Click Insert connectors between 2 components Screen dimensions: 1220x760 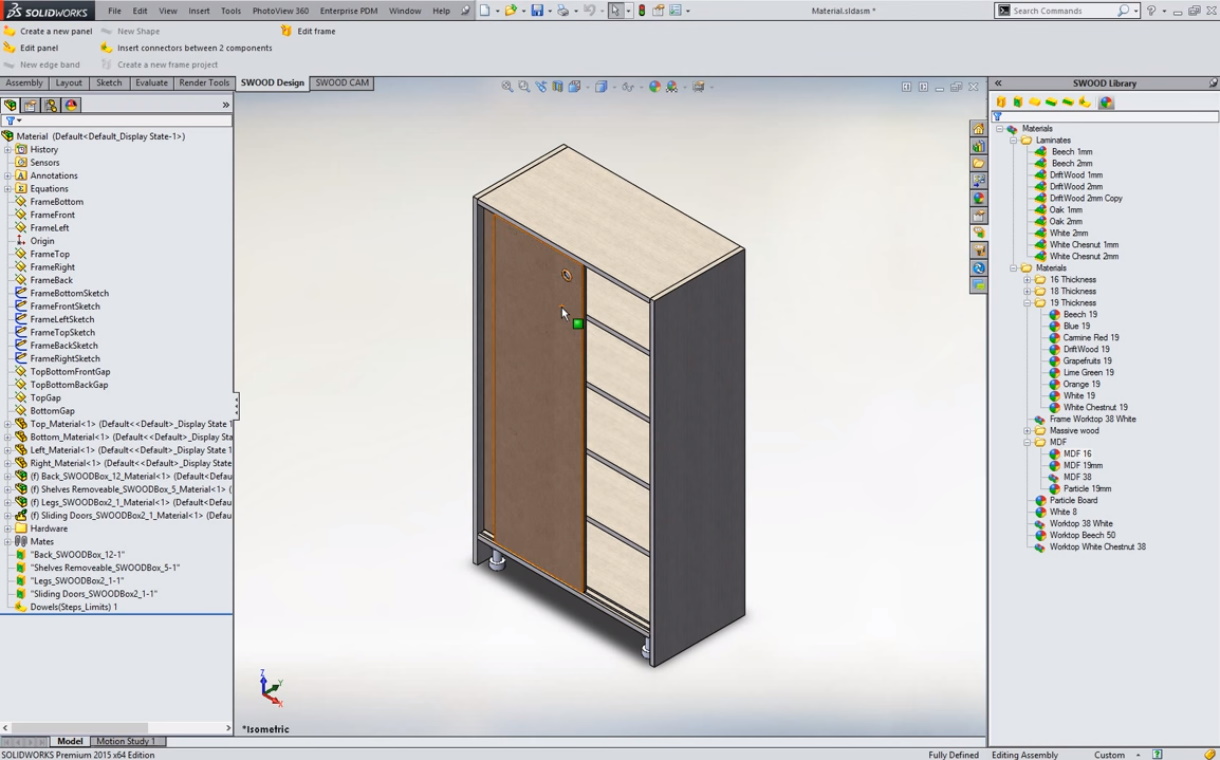[x=193, y=48]
